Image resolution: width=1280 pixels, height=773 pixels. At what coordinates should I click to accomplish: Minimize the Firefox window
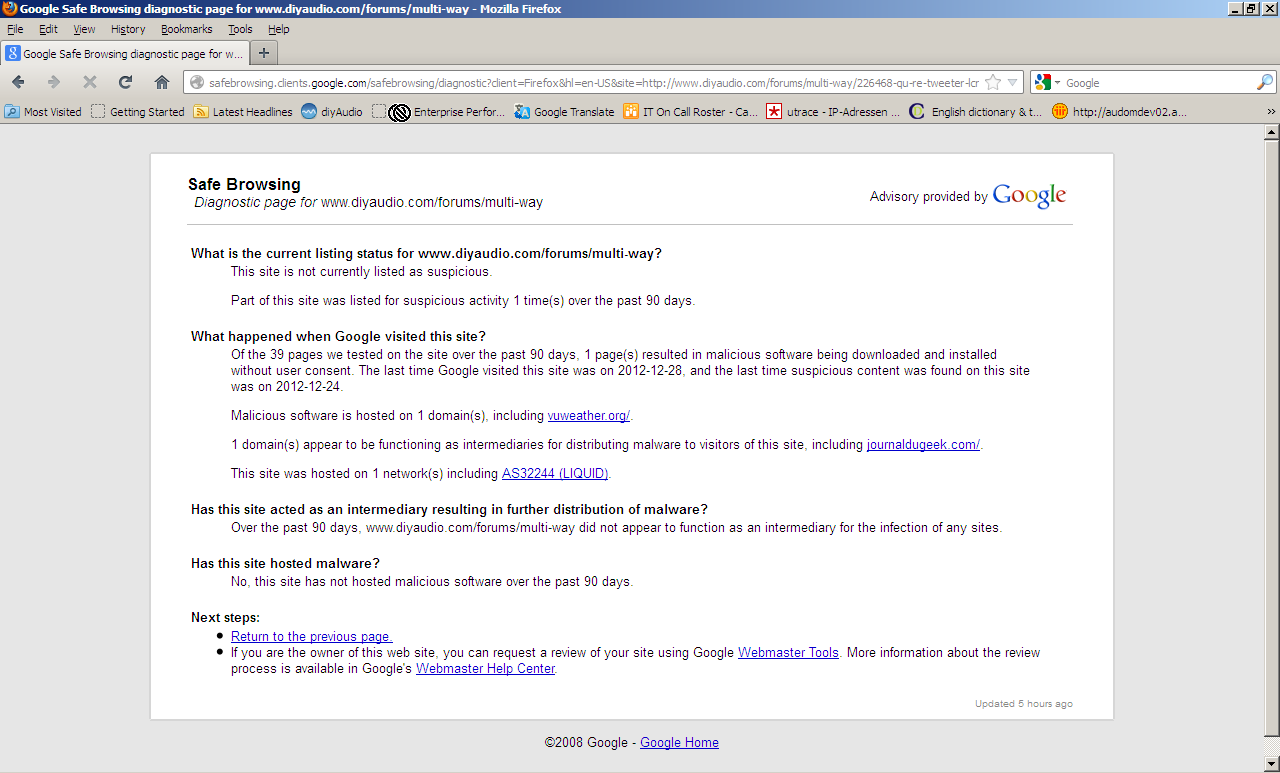pyautogui.click(x=1236, y=9)
